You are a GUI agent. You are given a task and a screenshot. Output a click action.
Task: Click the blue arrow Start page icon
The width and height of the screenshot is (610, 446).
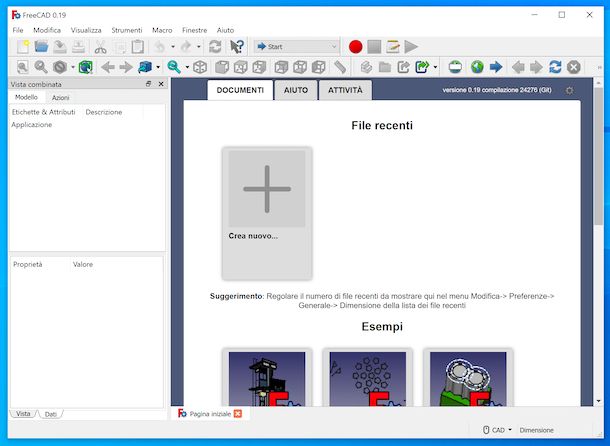coord(496,67)
